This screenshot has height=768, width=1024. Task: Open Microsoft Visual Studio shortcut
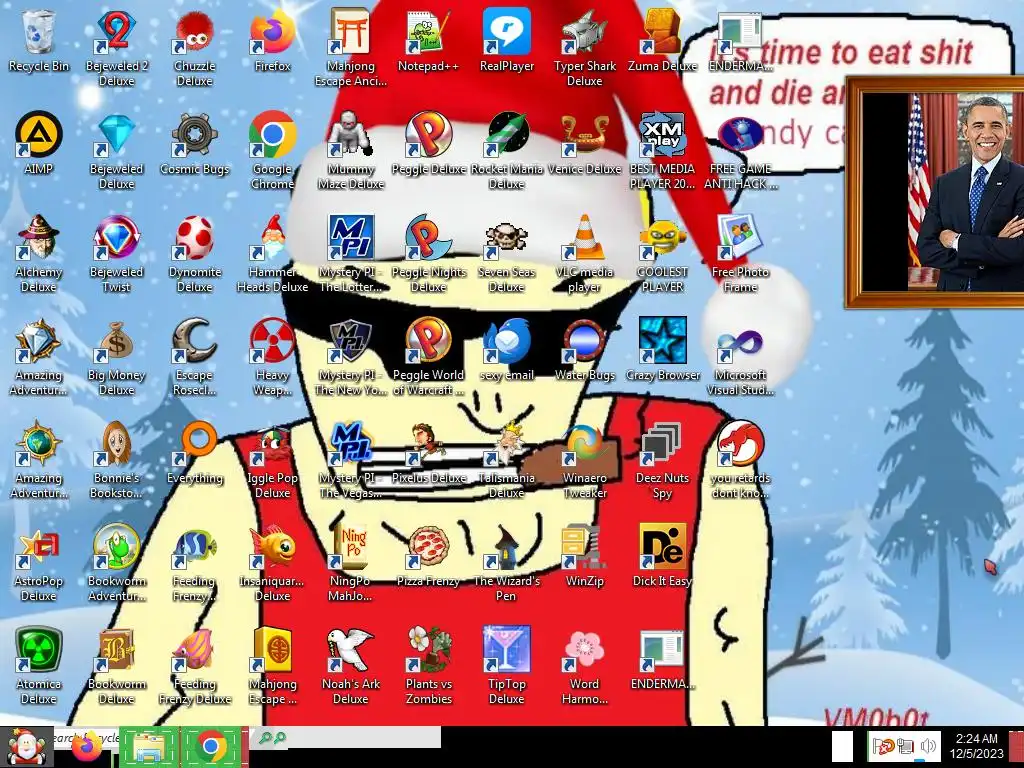tap(741, 358)
